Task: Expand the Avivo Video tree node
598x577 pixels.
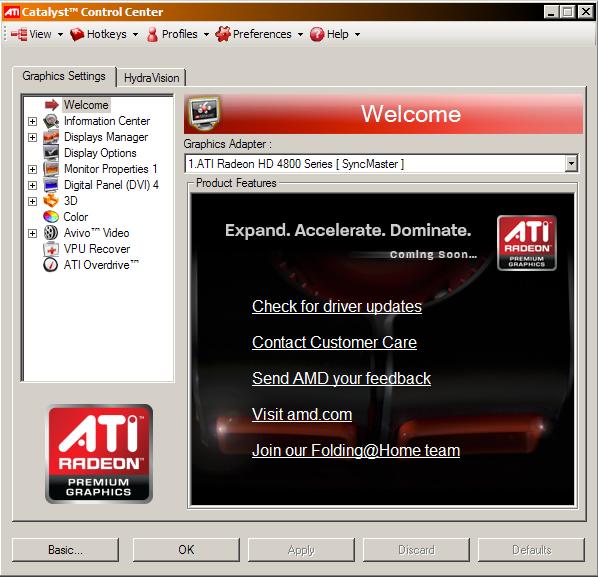Action: click(32, 233)
